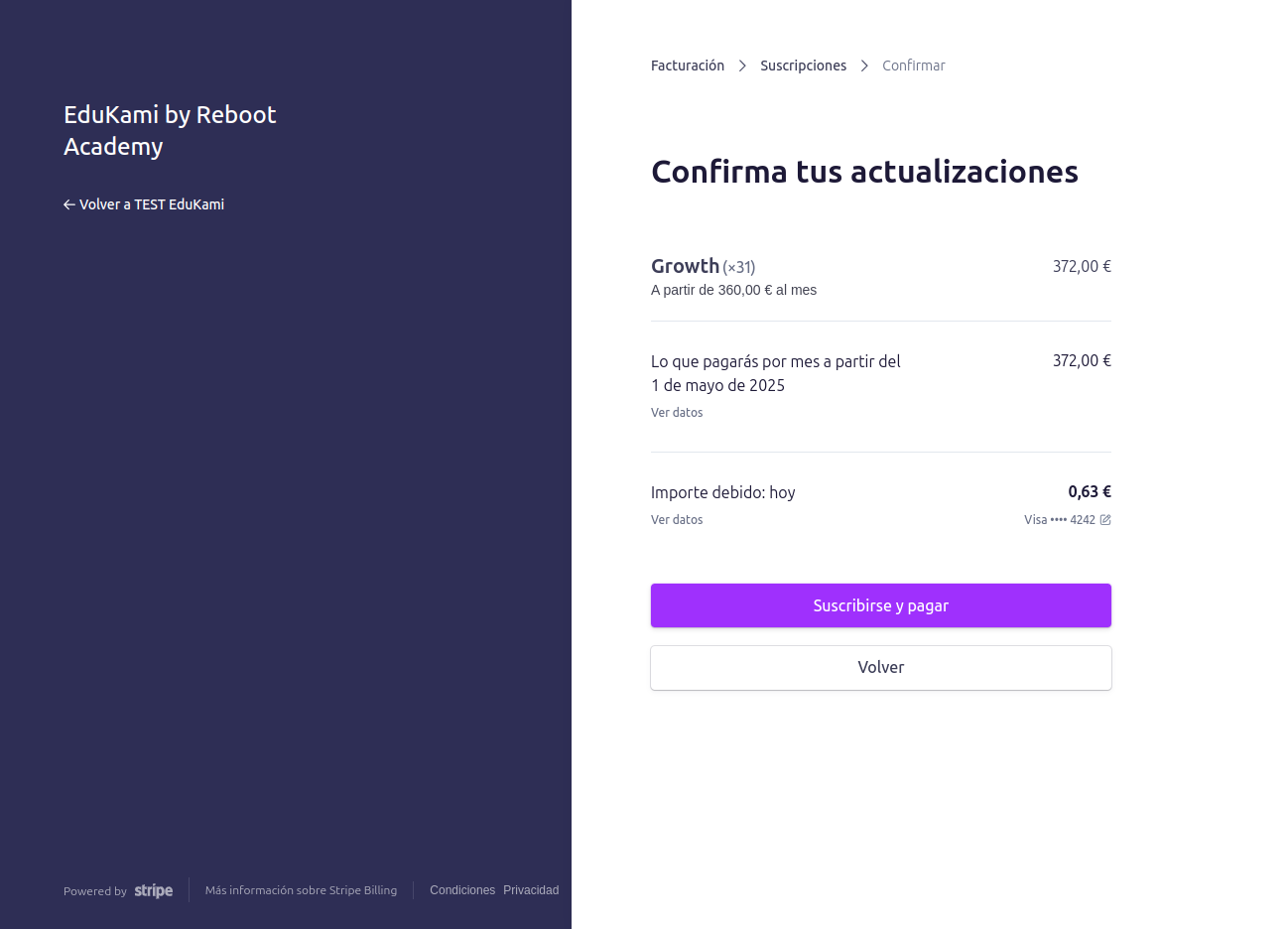Click the pencil edit icon next to Visa 4242

point(1104,519)
